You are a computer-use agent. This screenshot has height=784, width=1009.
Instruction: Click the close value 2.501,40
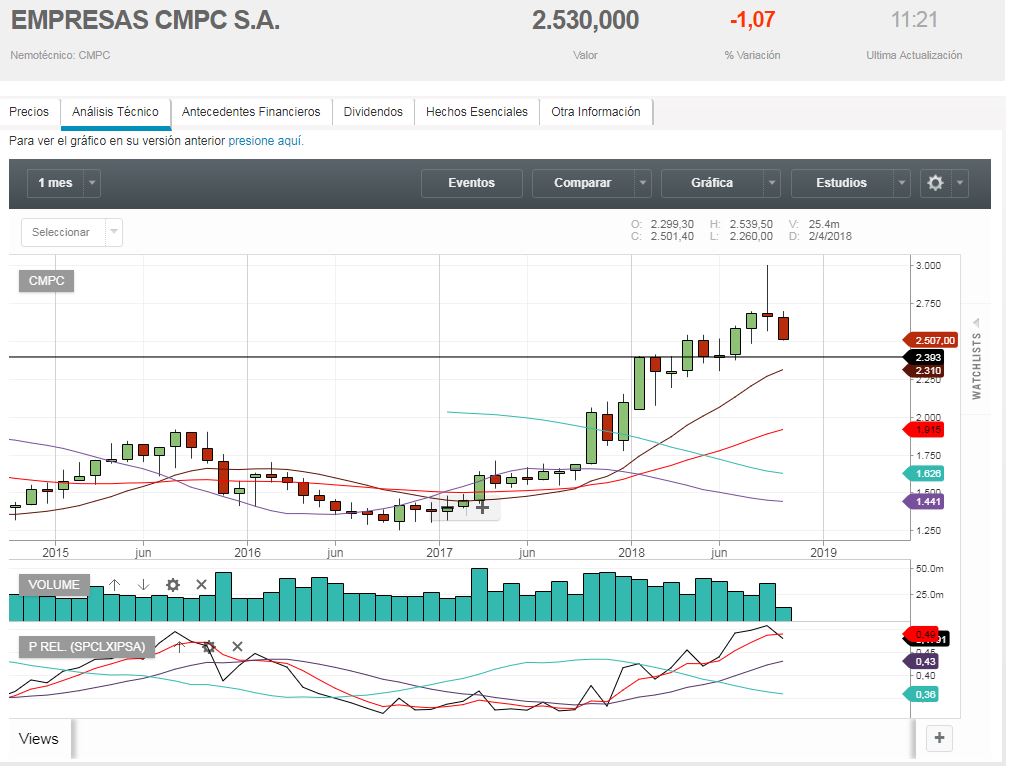click(672, 236)
